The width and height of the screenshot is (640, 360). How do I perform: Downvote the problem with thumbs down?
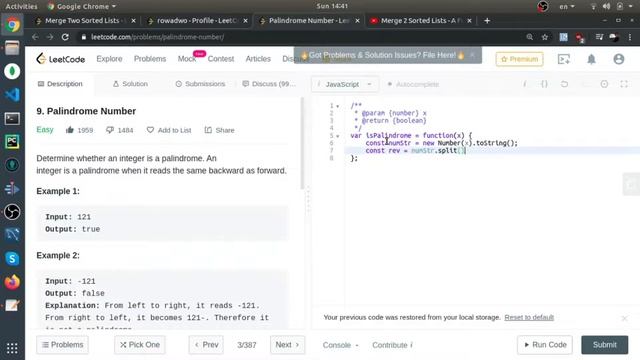110,130
